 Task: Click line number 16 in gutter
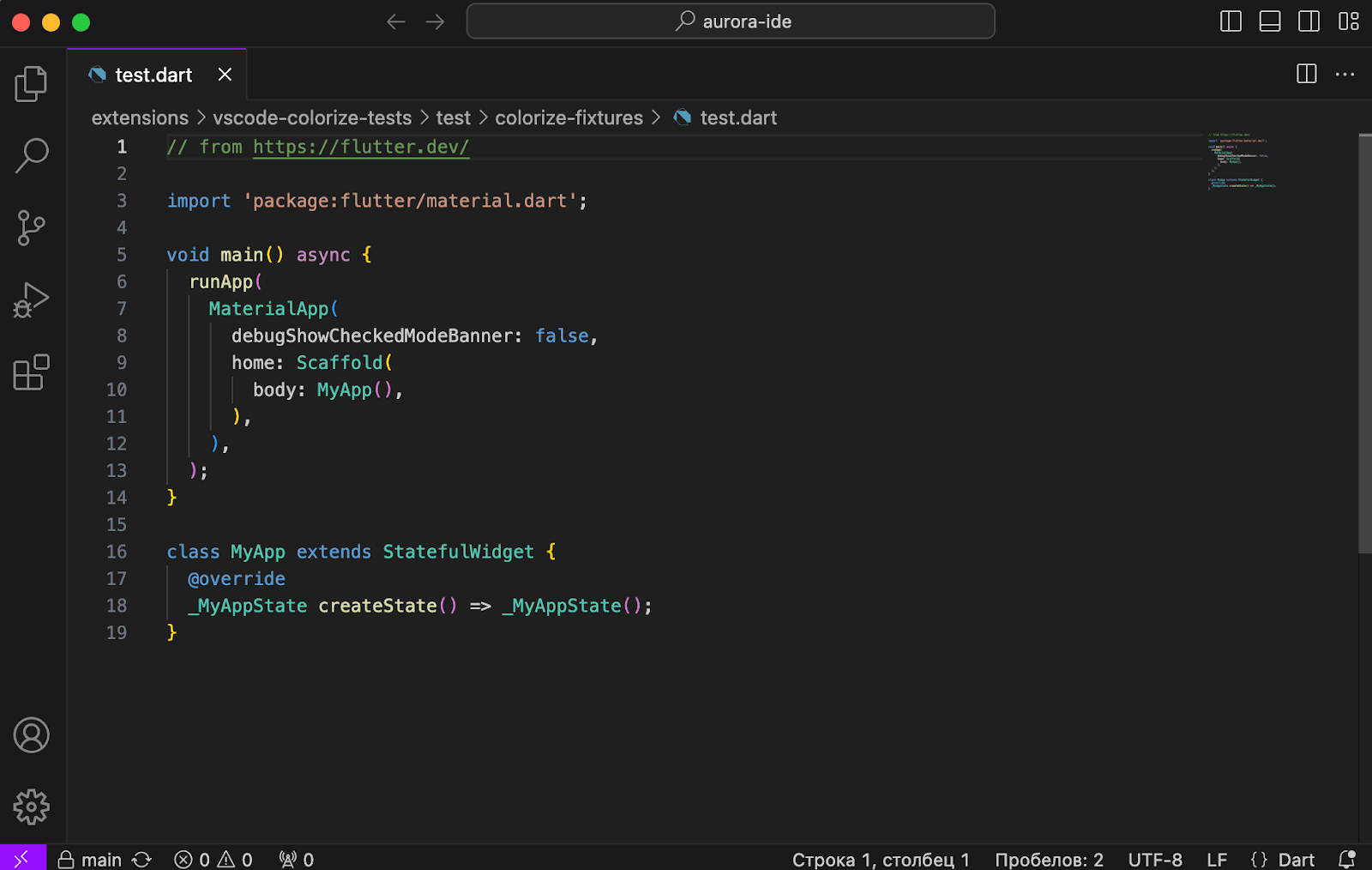tap(117, 552)
